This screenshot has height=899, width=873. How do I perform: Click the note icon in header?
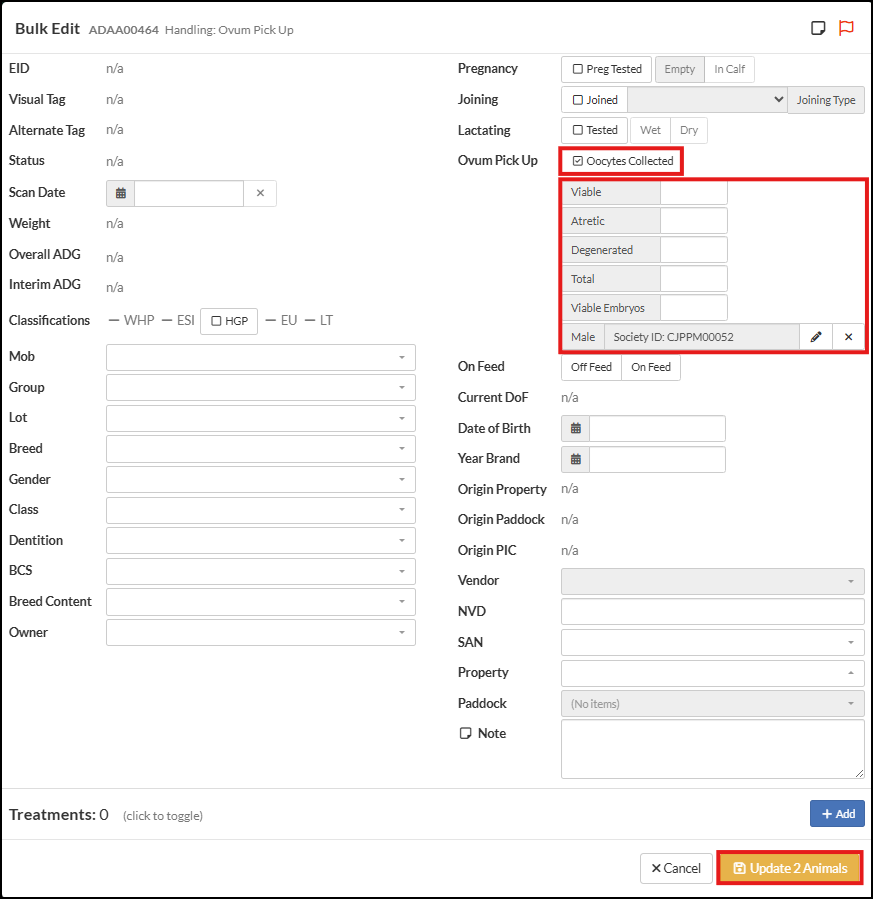tap(818, 28)
